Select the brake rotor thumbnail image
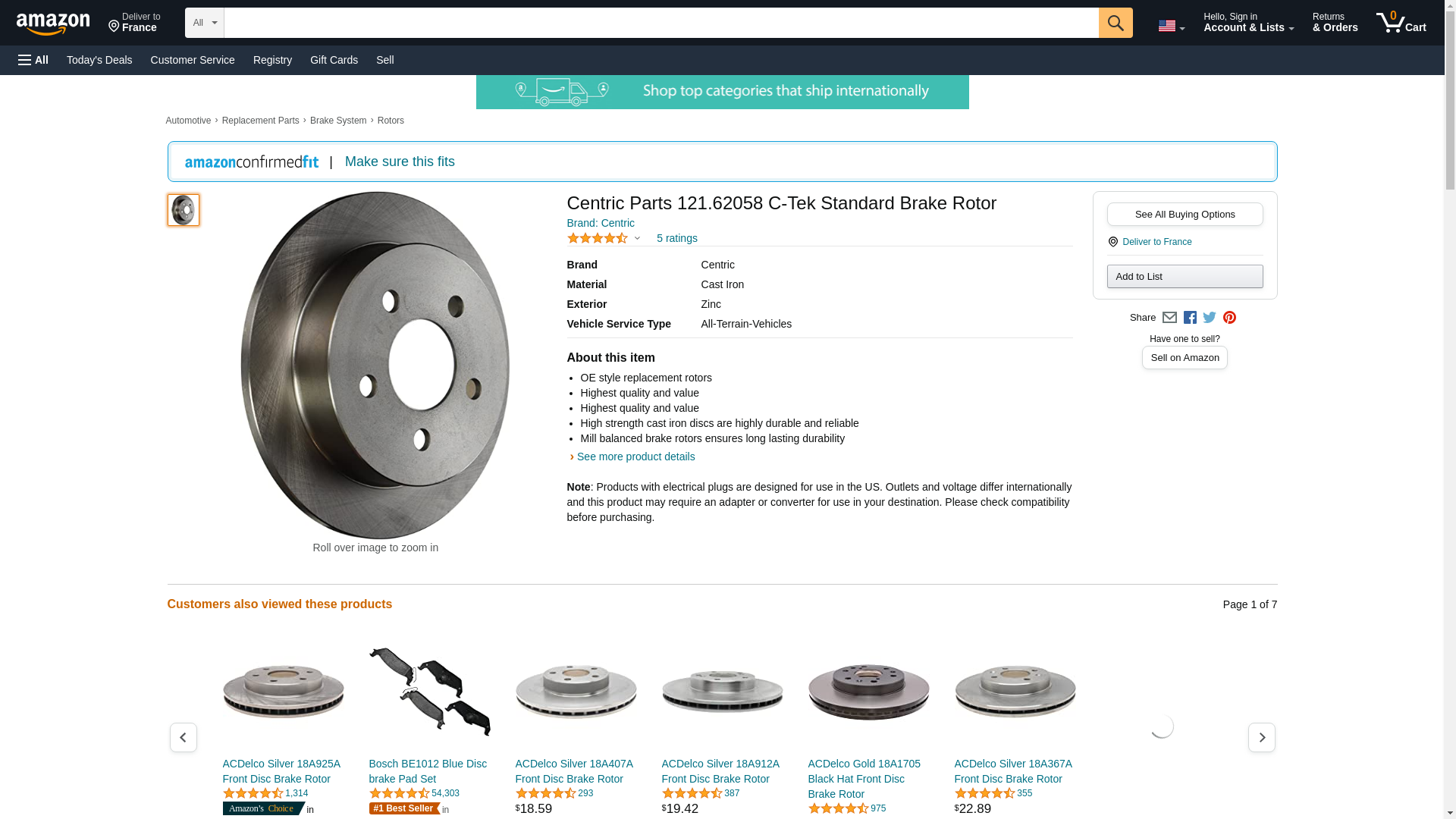This screenshot has width=1456, height=819. (184, 210)
